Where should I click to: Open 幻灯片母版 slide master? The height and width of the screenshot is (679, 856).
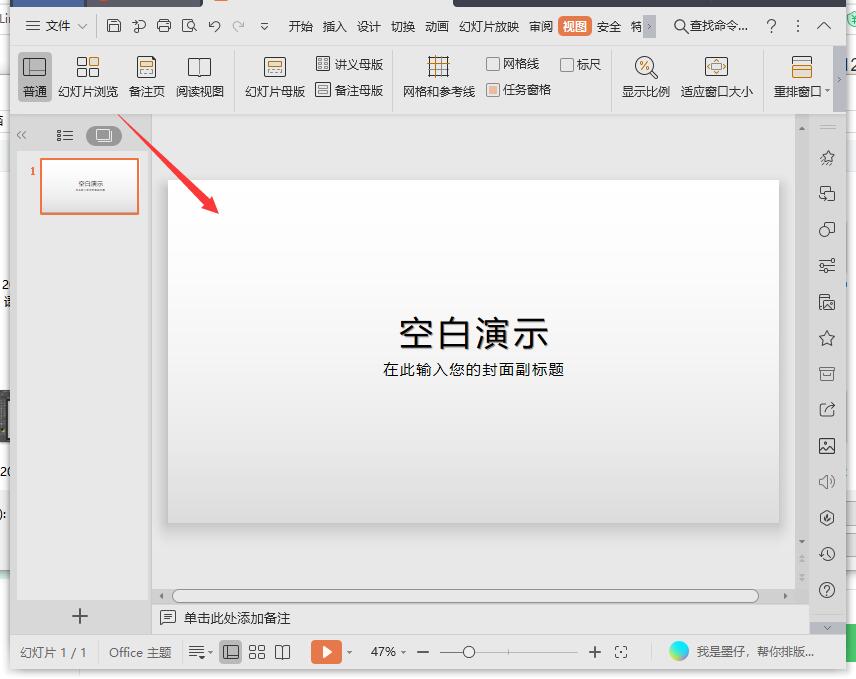(x=275, y=77)
